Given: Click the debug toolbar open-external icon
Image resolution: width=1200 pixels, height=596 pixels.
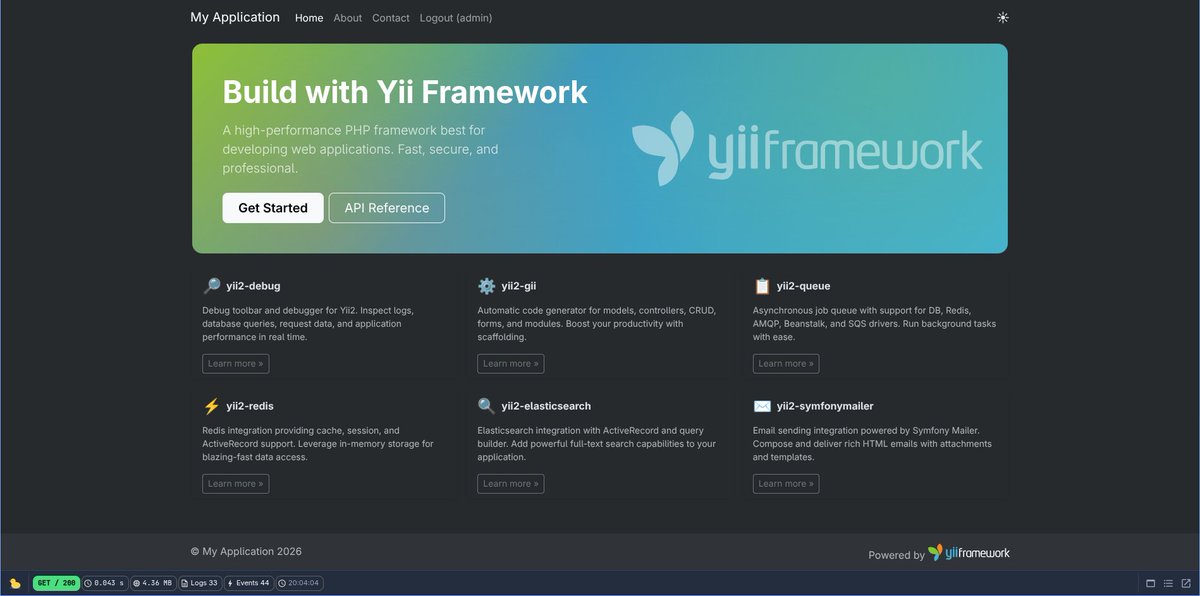Looking at the screenshot, I should coord(1186,583).
